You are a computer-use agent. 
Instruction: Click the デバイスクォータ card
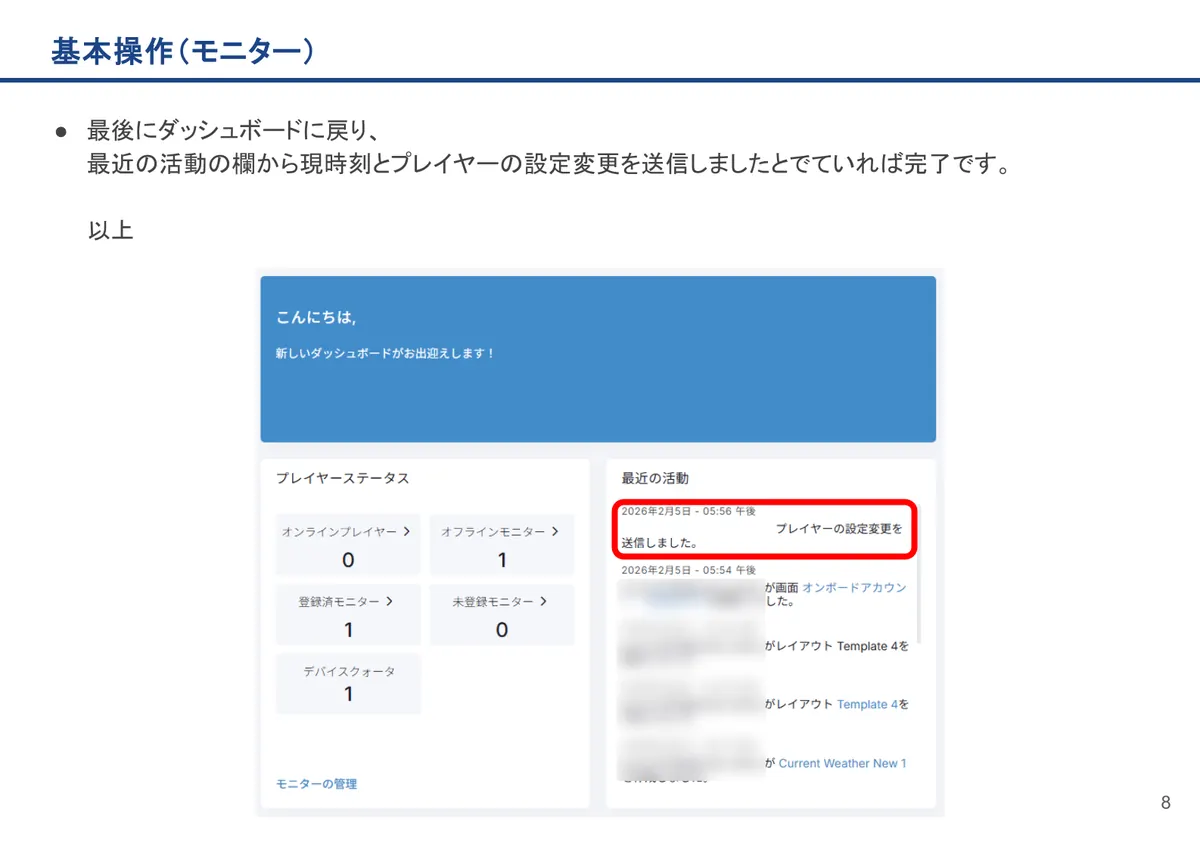click(x=348, y=684)
